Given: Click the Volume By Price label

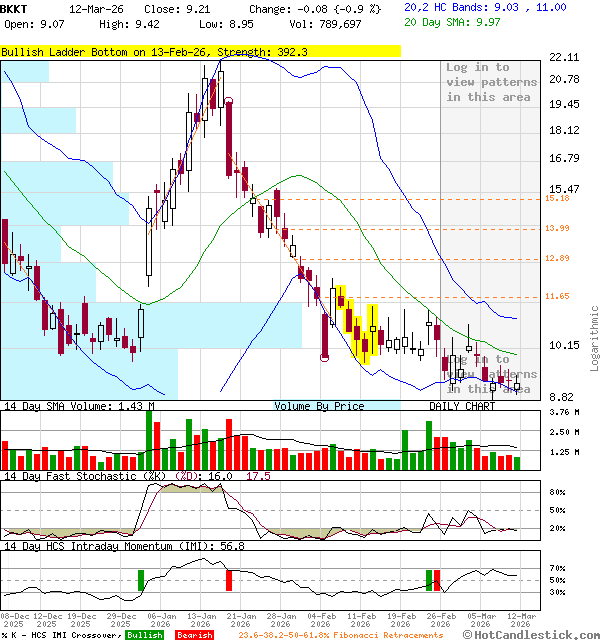Looking at the screenshot, I should [x=319, y=406].
